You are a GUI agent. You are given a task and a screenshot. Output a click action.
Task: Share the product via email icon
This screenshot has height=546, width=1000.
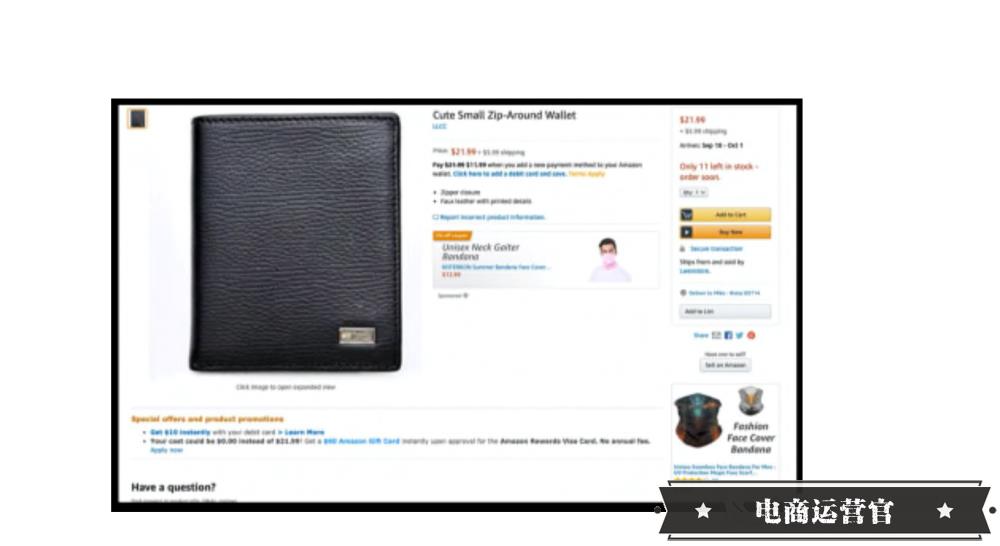[x=716, y=336]
